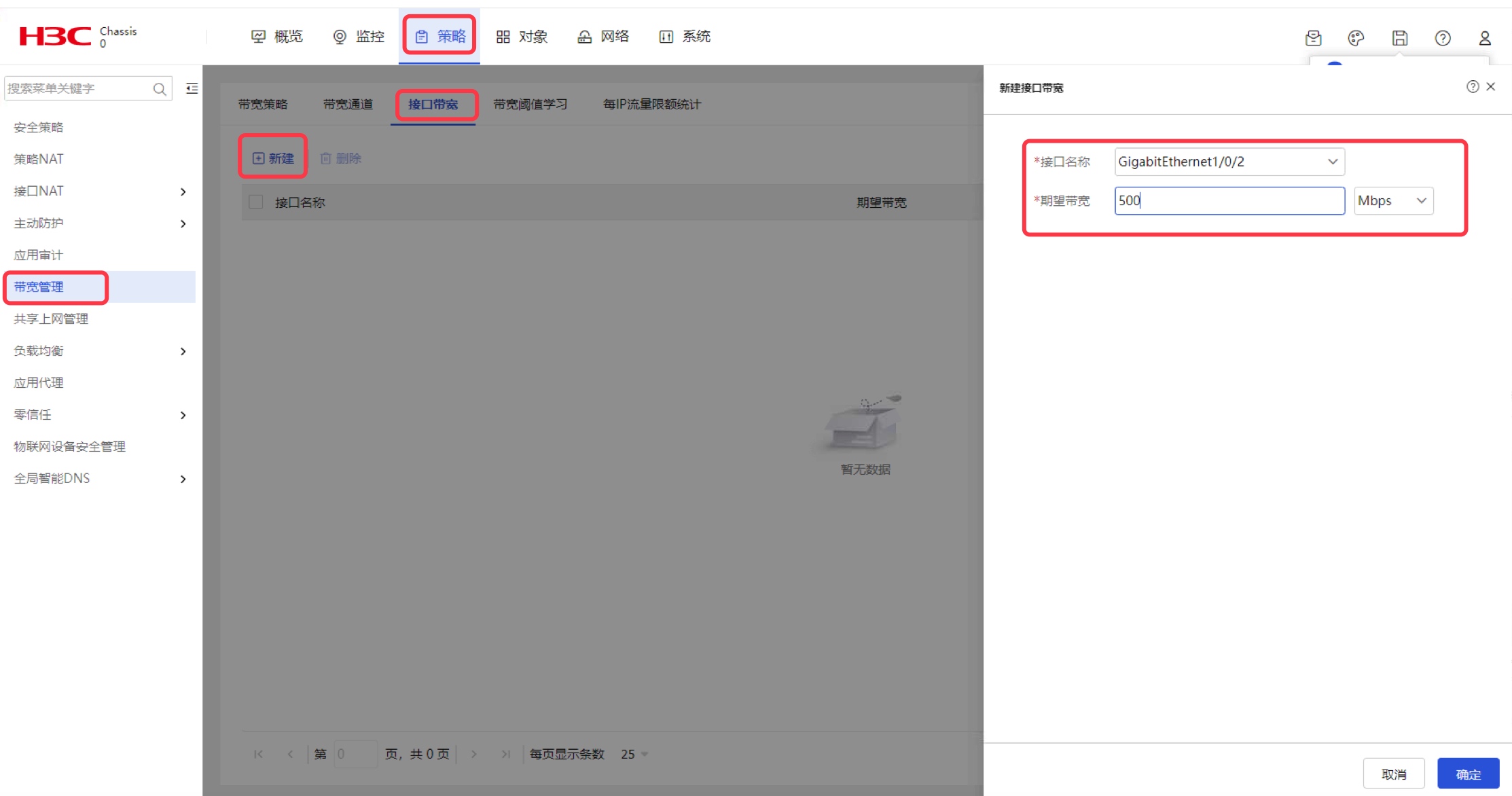Toggle the select-all checkbox in table header

tap(256, 202)
